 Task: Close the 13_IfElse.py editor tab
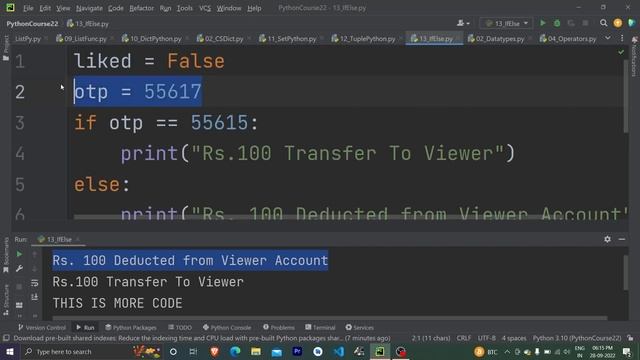(458, 39)
